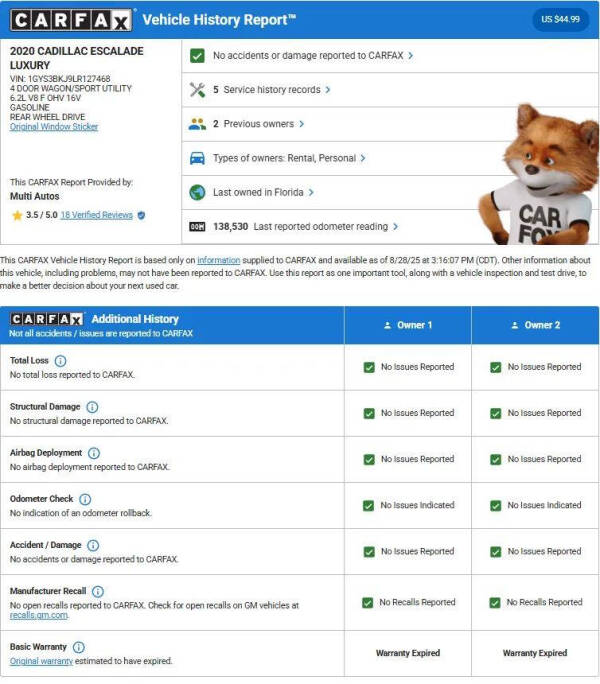Open the Original Window Sticker link
Viewport: 600px width, 684px height.
54,127
